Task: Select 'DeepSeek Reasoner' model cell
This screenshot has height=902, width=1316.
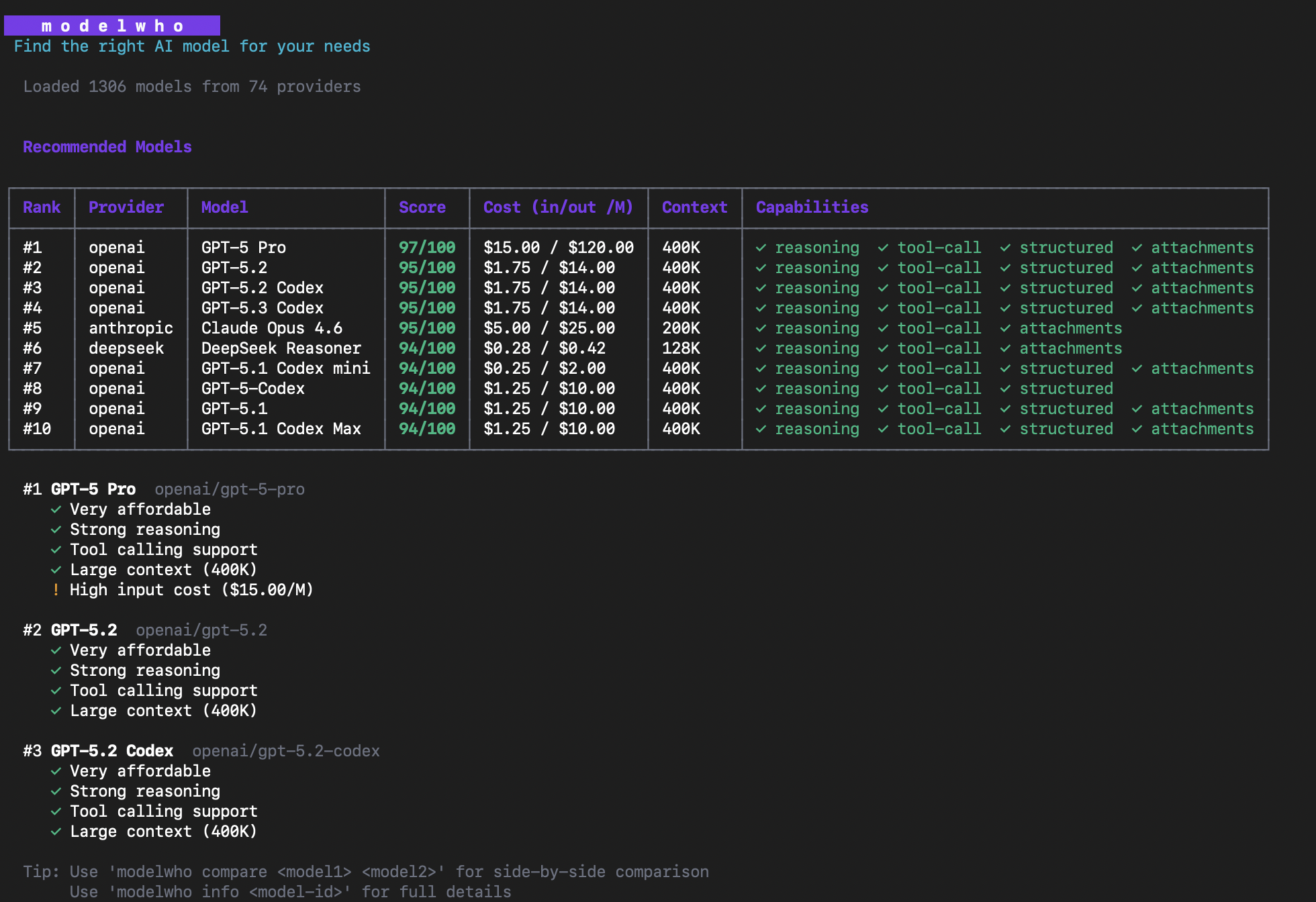Action: coord(281,348)
